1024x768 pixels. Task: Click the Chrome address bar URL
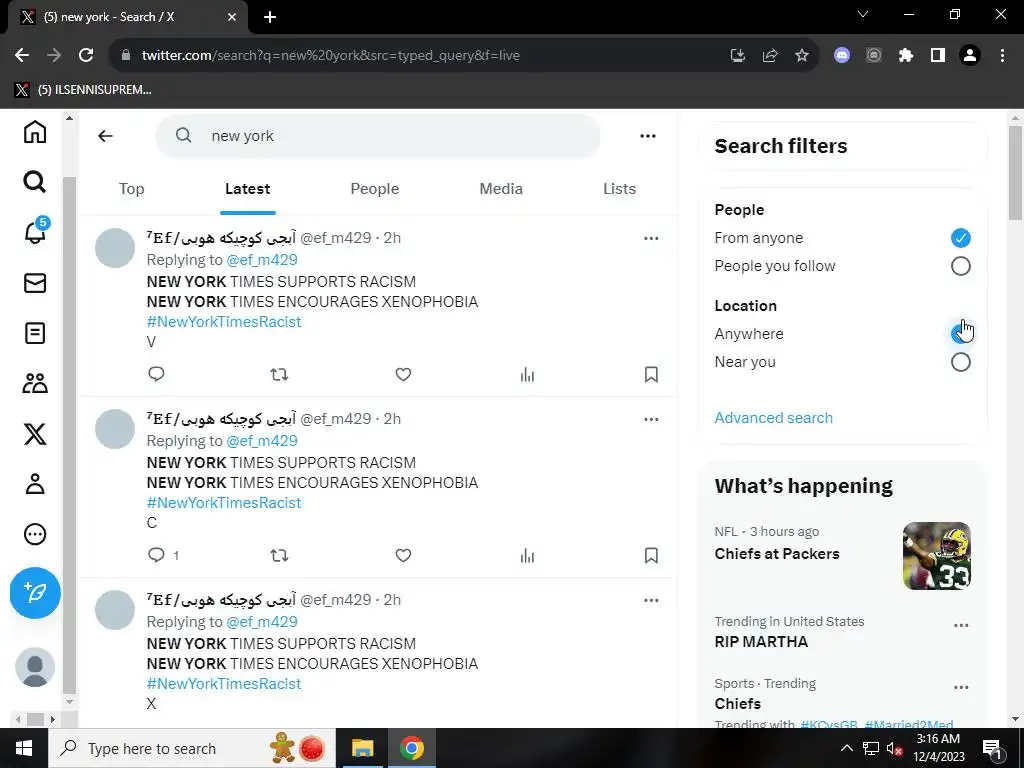pyautogui.click(x=330, y=55)
